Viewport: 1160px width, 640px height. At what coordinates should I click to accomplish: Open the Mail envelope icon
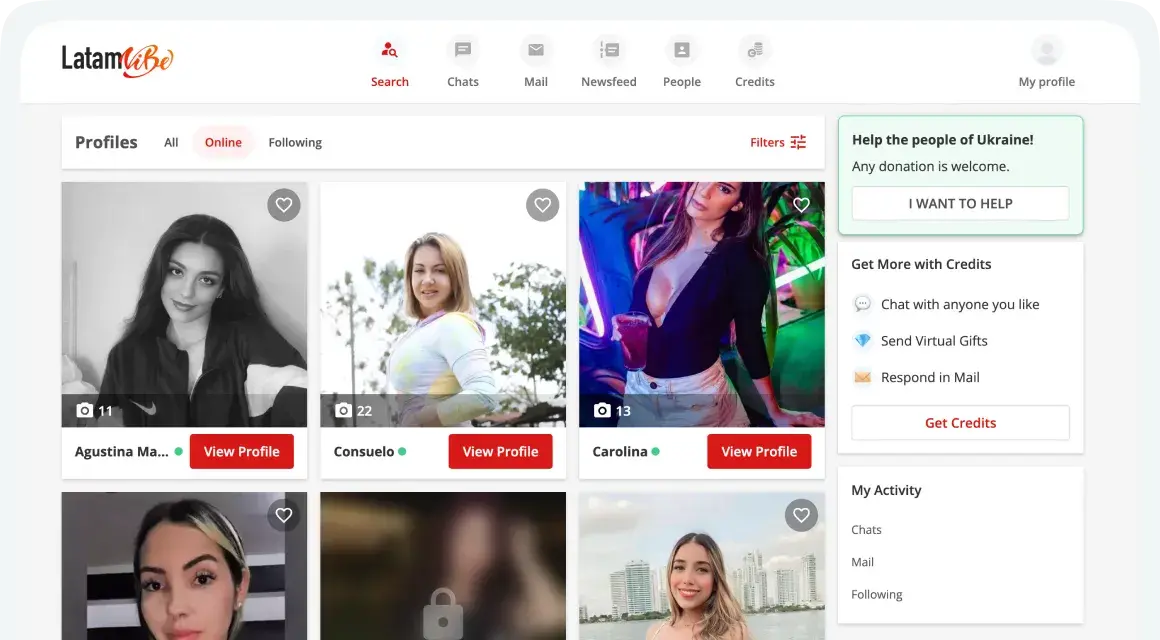pyautogui.click(x=536, y=51)
